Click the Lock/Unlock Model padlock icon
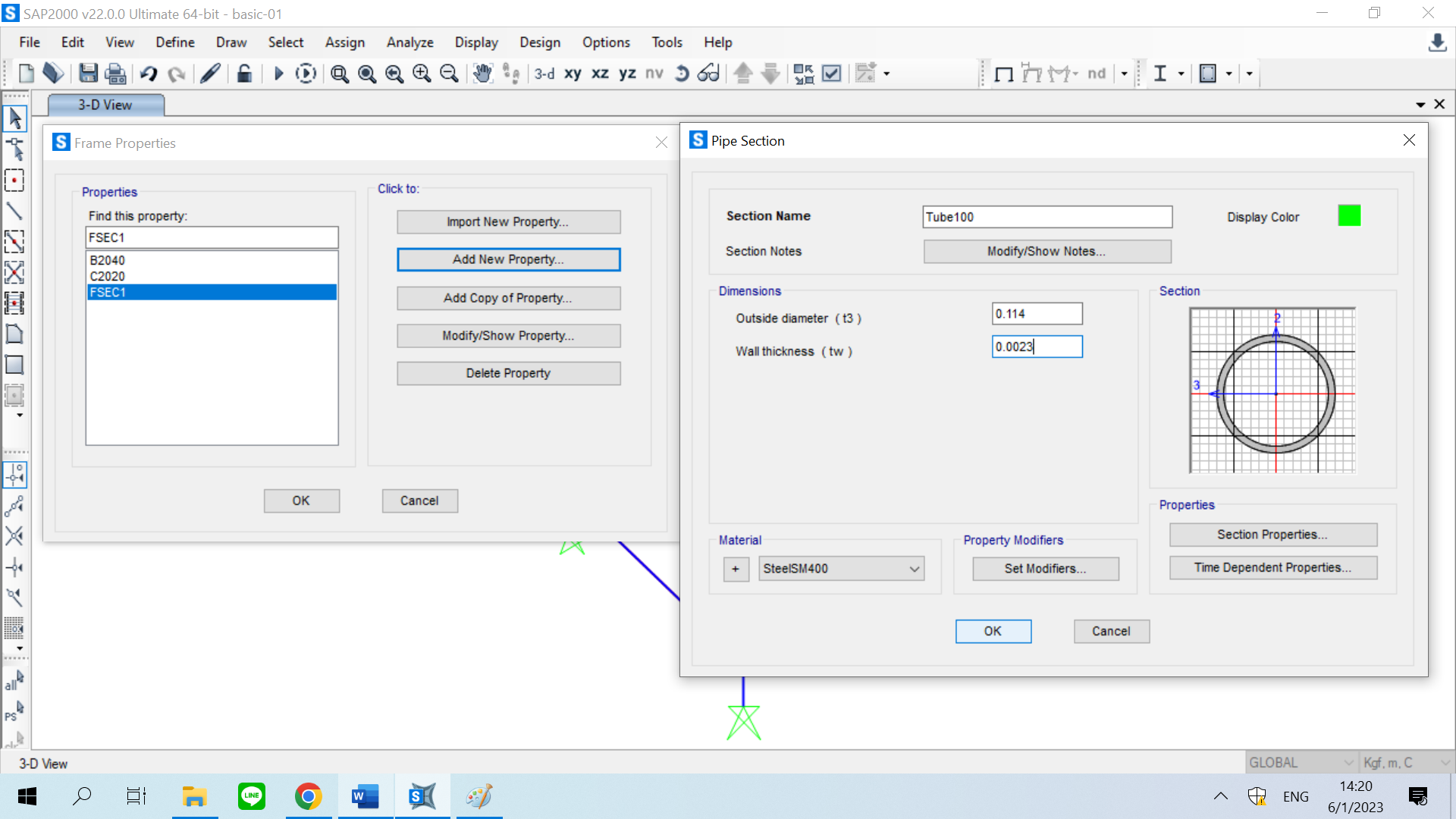 244,74
